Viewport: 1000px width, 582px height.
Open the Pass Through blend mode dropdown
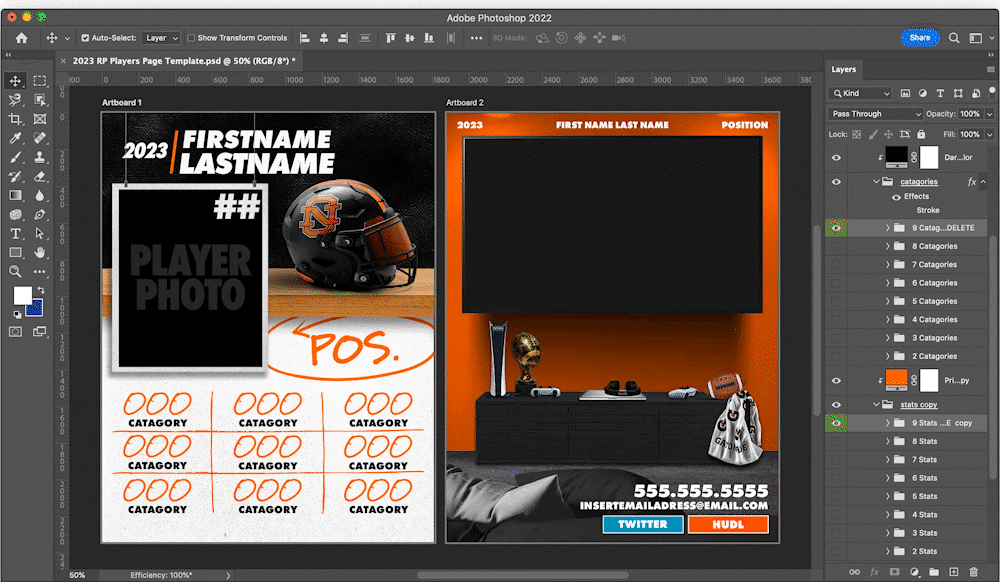(876, 114)
